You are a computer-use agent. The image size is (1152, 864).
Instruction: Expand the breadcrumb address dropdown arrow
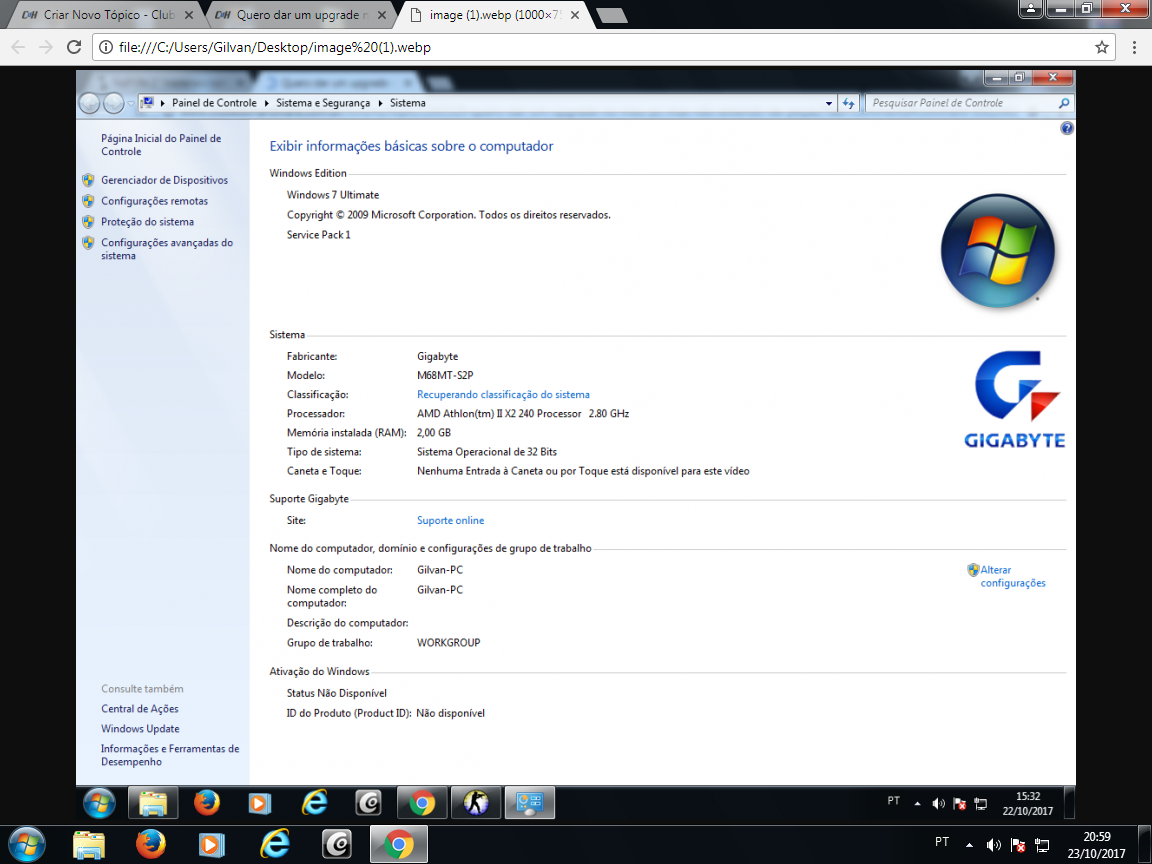[x=829, y=104]
